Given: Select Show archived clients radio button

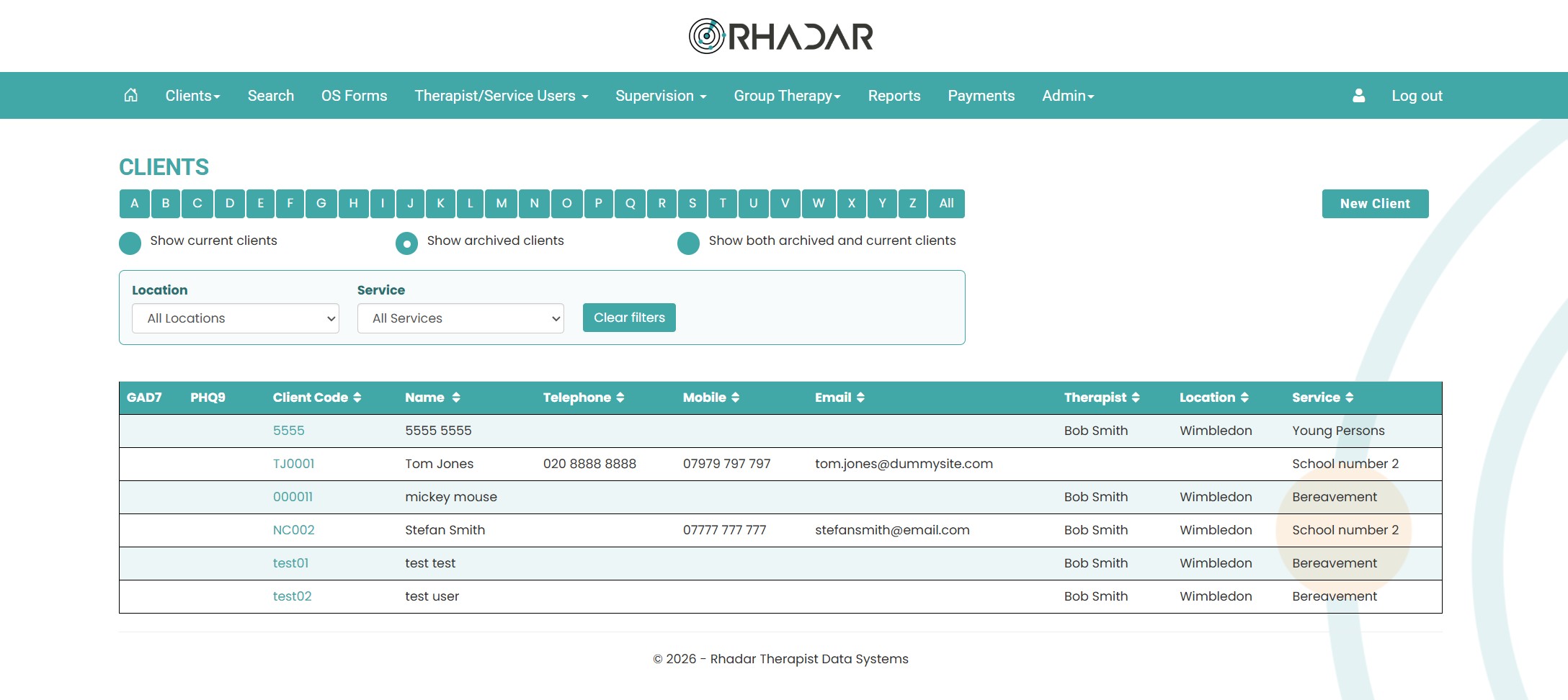Looking at the screenshot, I should pyautogui.click(x=406, y=243).
